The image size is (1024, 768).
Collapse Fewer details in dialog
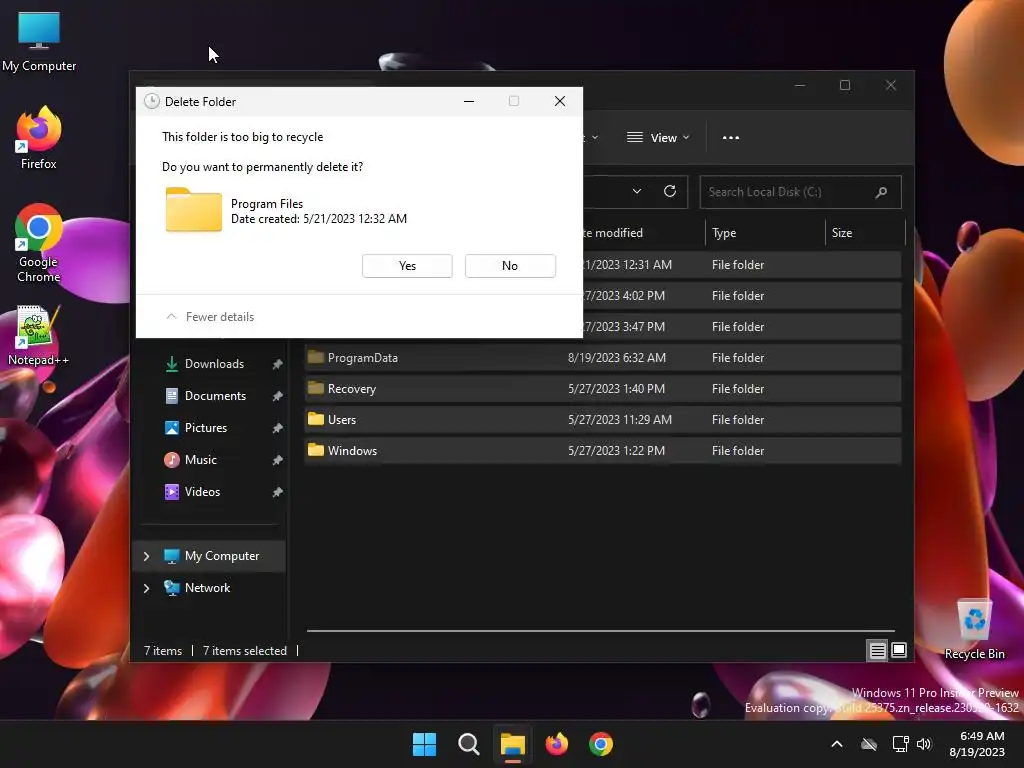pyautogui.click(x=210, y=317)
